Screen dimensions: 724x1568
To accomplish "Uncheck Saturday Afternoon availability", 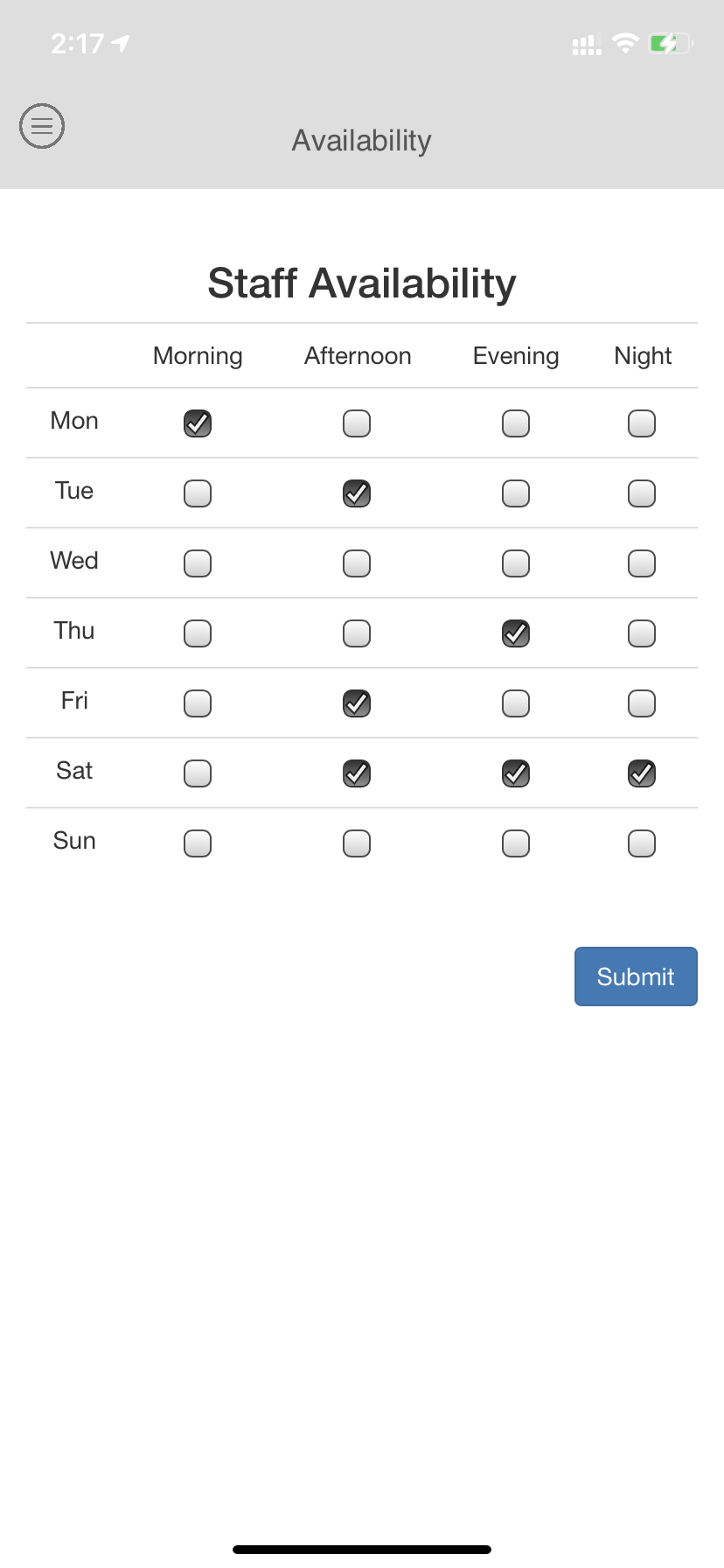I will click(x=357, y=773).
